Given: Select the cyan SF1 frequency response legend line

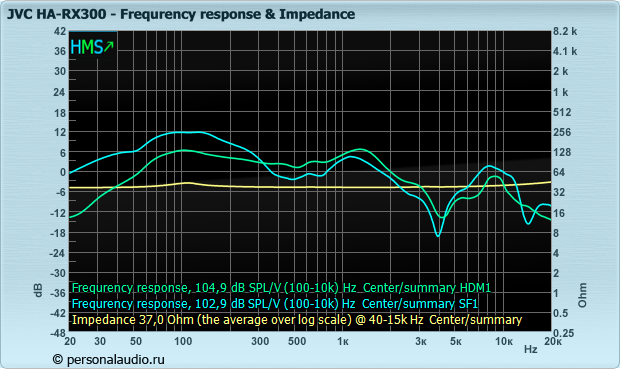Looking at the screenshot, I should click(275, 304).
